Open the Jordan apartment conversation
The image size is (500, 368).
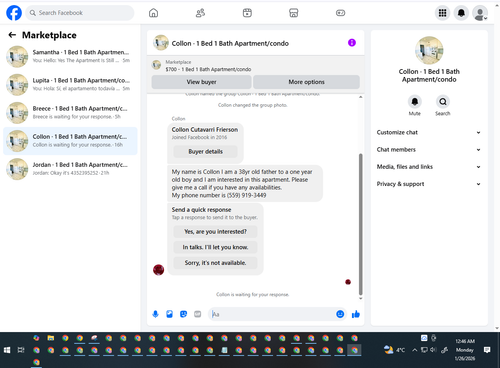point(70,169)
